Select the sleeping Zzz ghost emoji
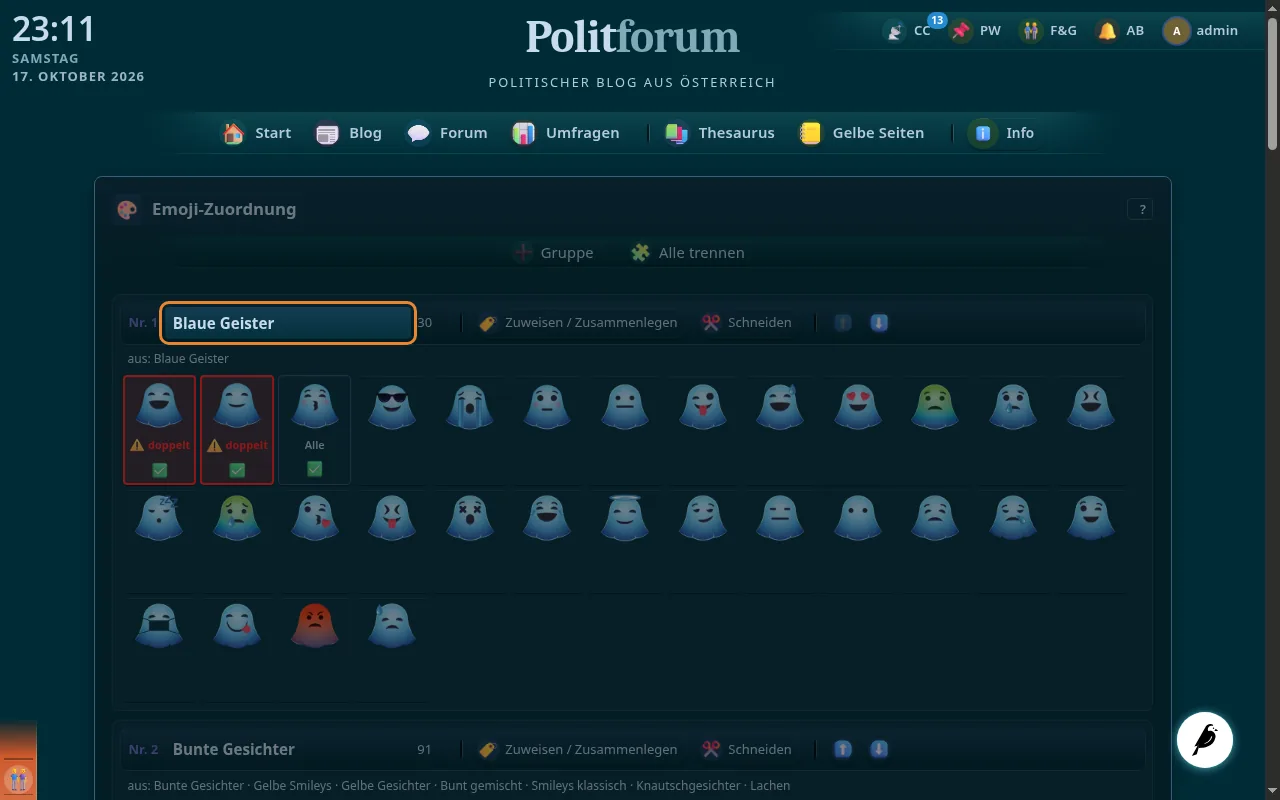Screen dimensions: 1280x800 click(159, 516)
